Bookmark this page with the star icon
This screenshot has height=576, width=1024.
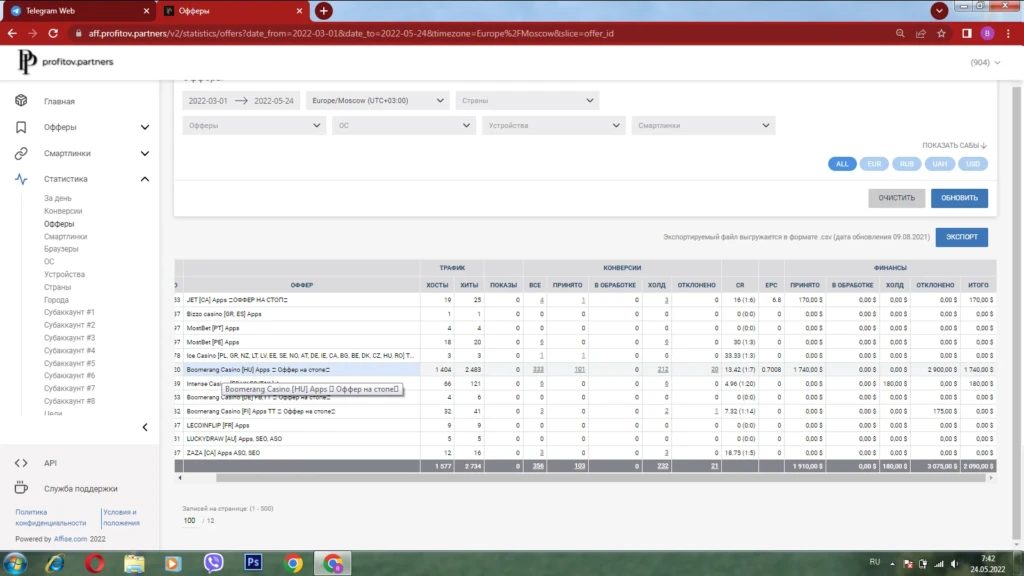(x=941, y=33)
